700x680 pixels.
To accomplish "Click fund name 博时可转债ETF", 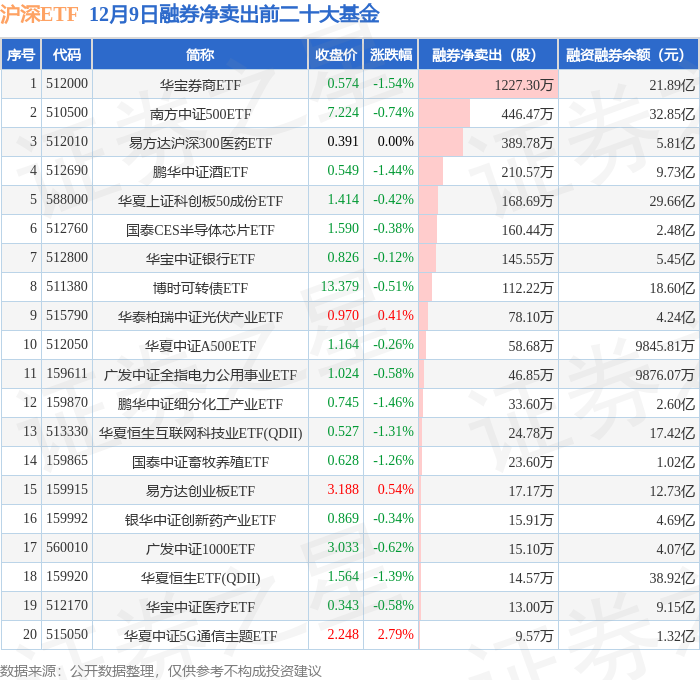I will (200, 288).
